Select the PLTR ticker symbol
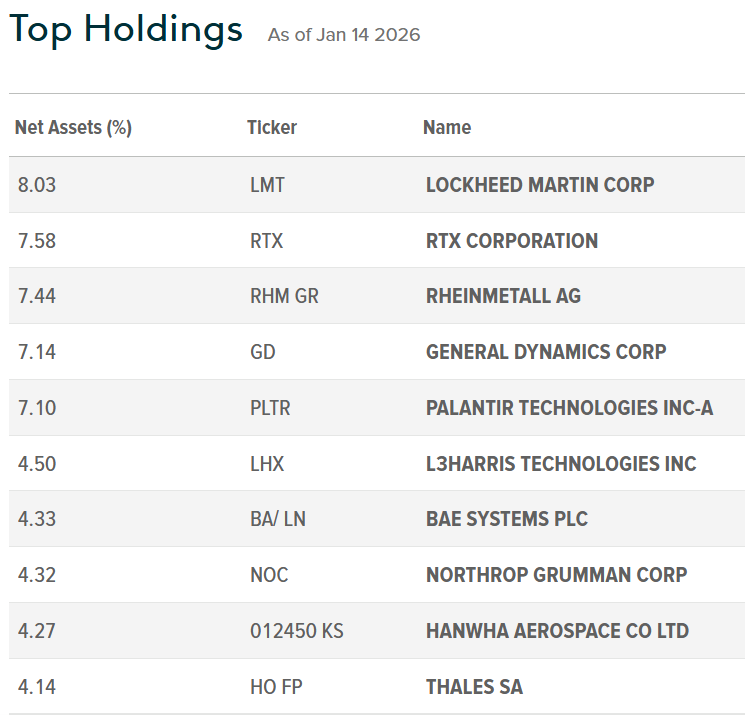 pyautogui.click(x=270, y=408)
